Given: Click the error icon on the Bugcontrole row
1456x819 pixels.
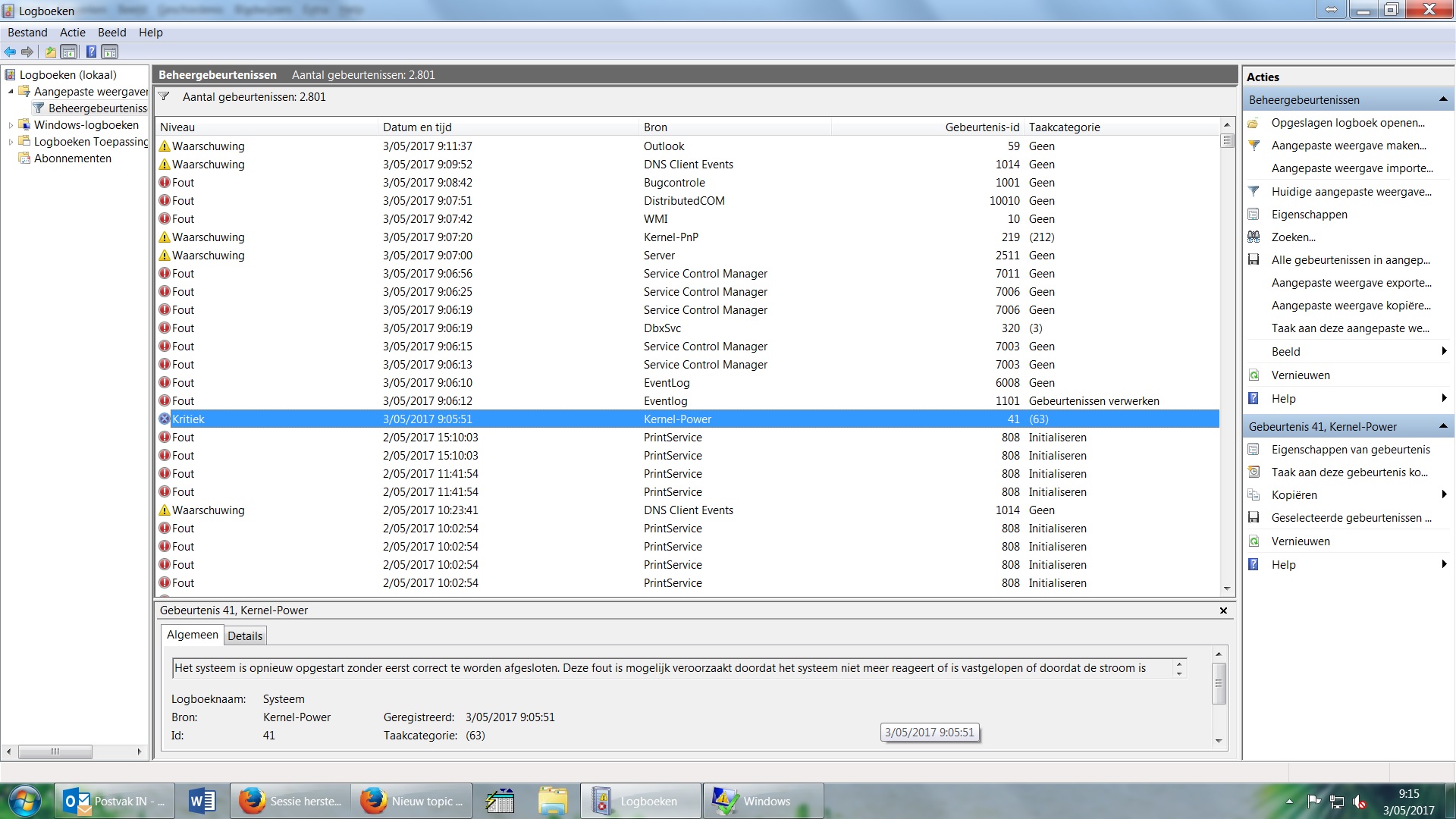Looking at the screenshot, I should [165, 182].
